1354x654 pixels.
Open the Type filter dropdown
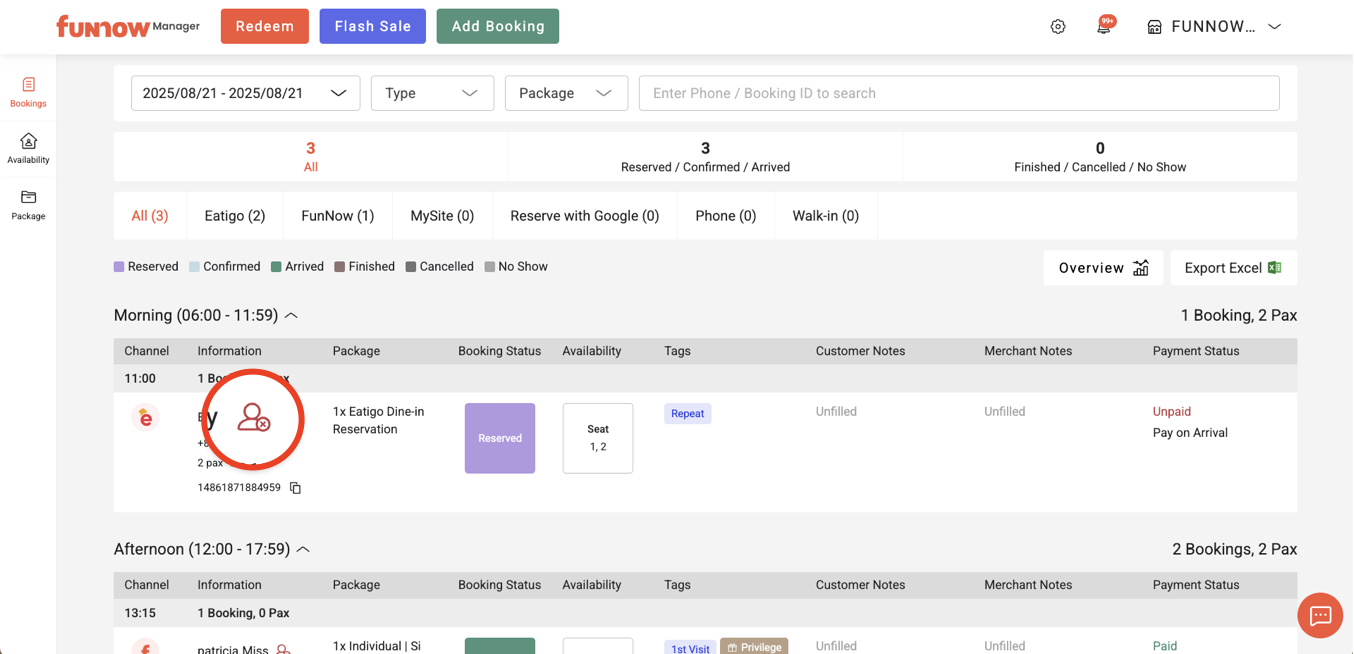click(x=432, y=93)
